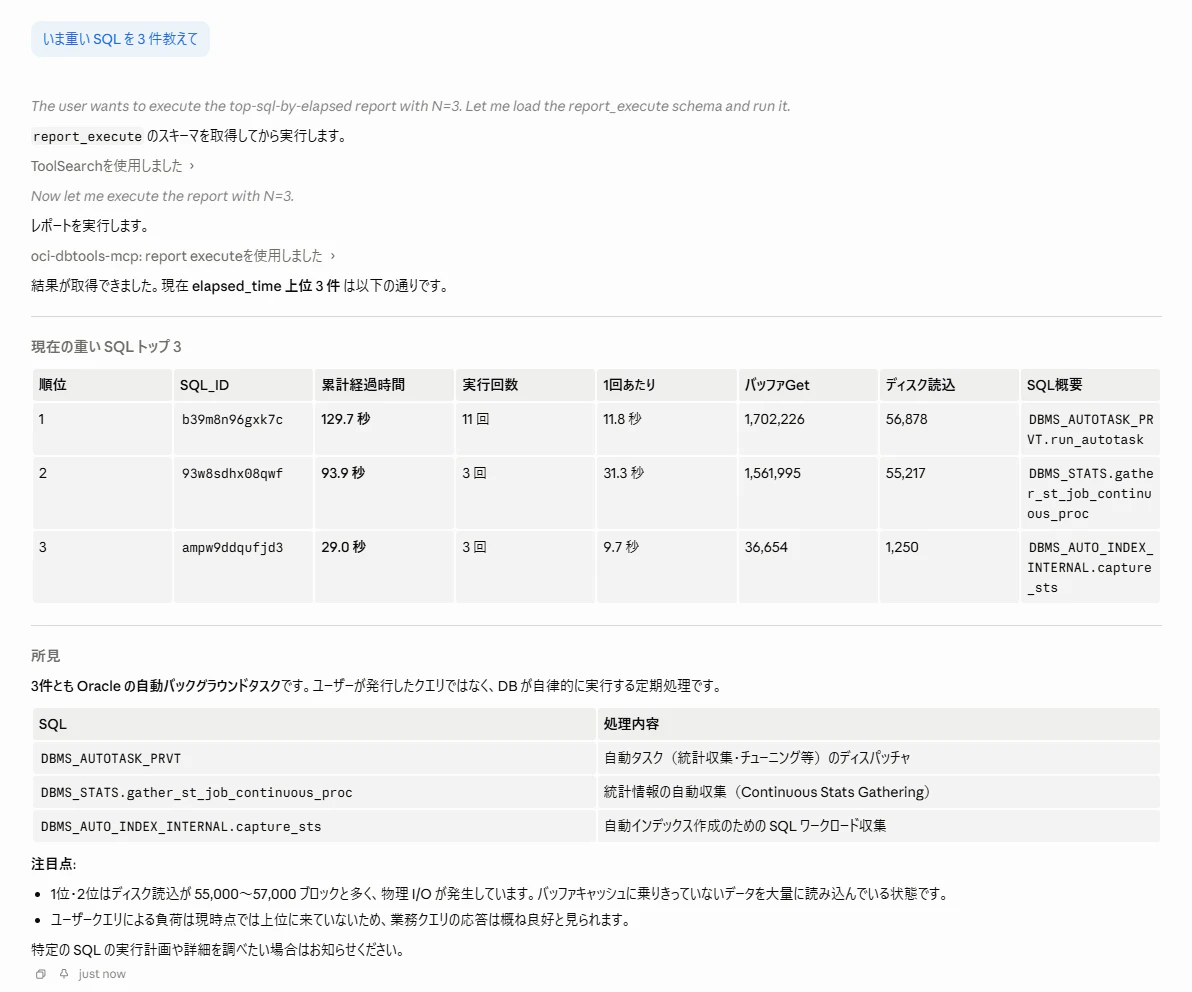1192x992 pixels.
Task: Click disk reads value '55,217'
Action: click(905, 473)
